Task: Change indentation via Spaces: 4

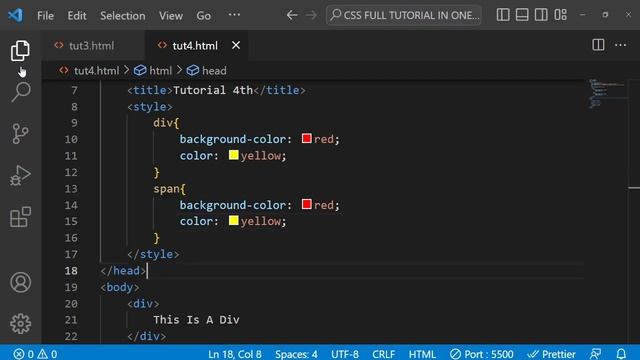Action: click(296, 354)
